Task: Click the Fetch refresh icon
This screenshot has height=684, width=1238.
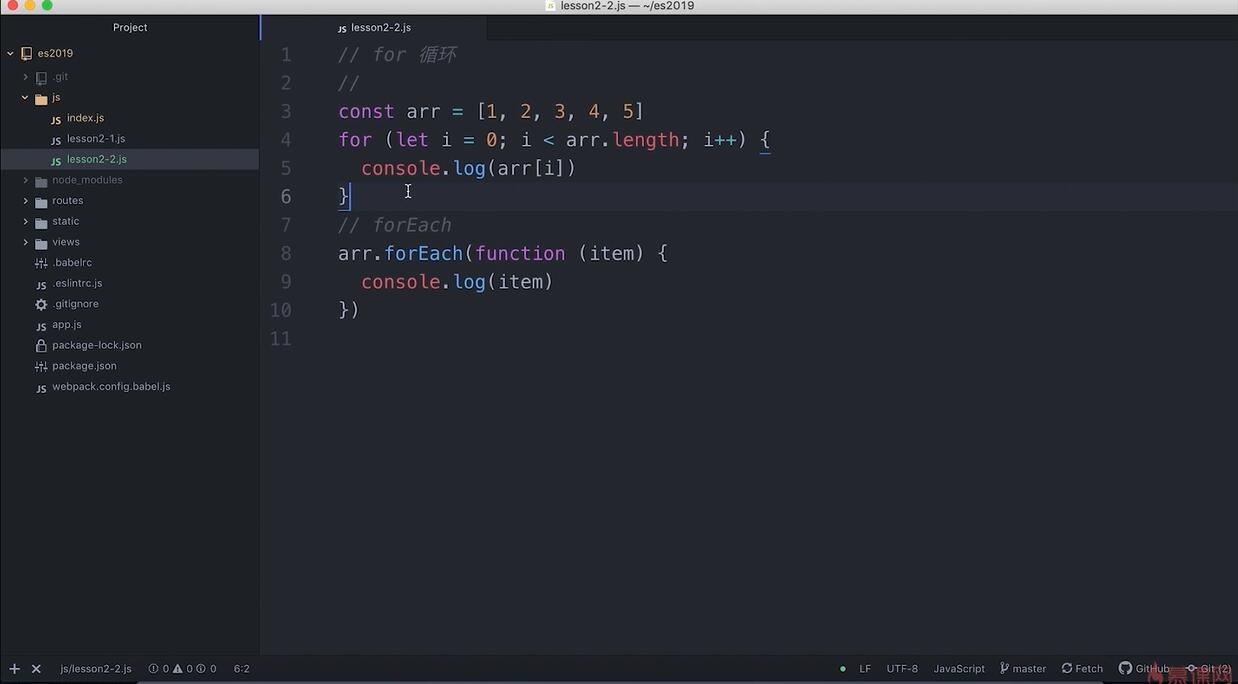Action: [x=1067, y=668]
